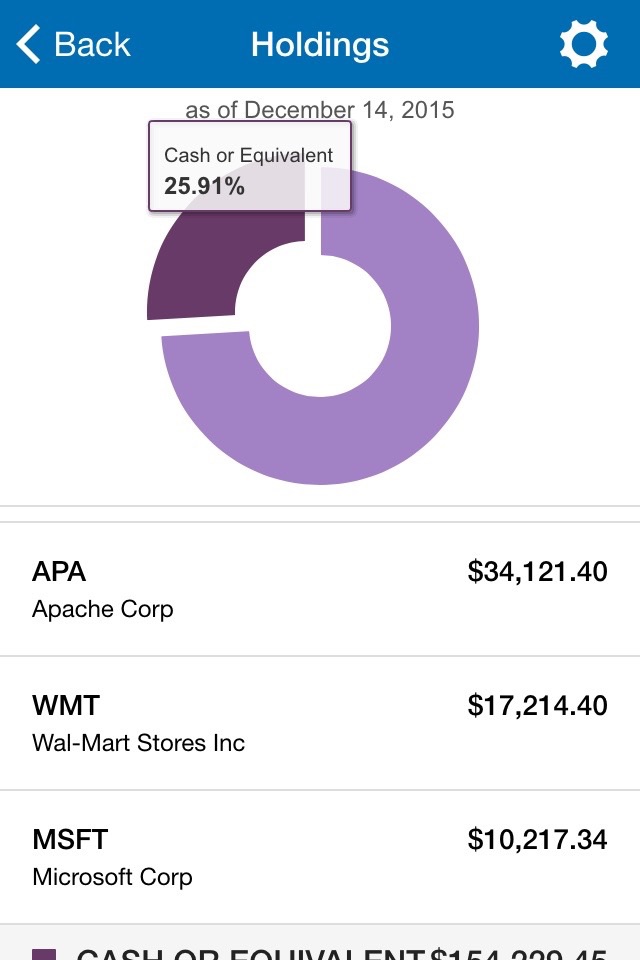Open the APA ticker holding
Viewport: 640px width, 960px height.
(x=59, y=572)
